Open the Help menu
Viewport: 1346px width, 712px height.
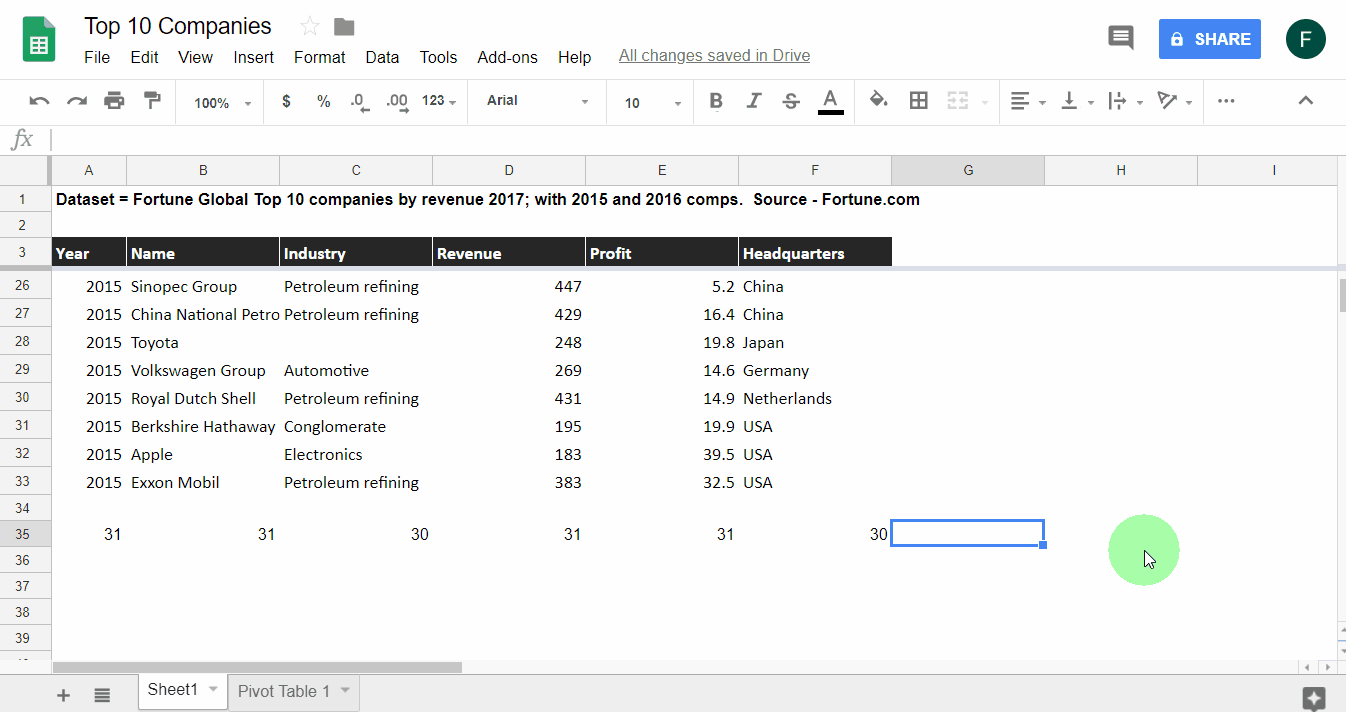pos(574,57)
